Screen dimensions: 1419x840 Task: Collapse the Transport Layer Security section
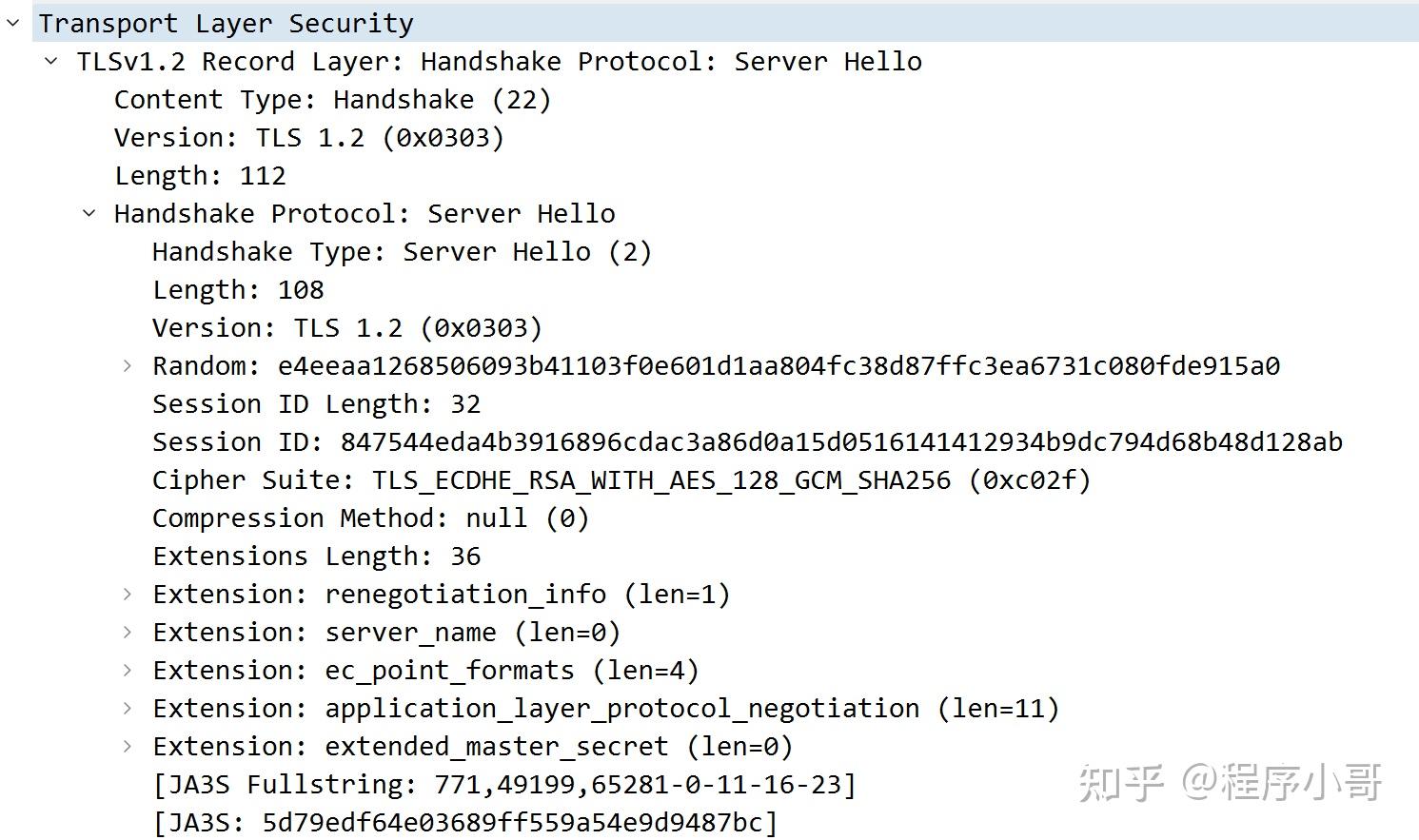pos(13,23)
